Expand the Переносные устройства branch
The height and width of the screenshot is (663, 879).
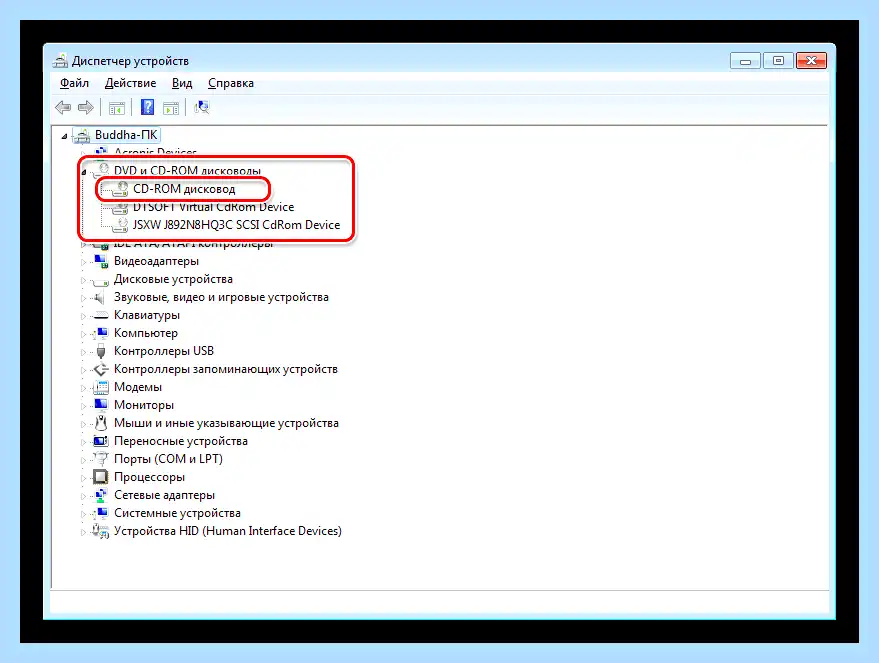84,442
